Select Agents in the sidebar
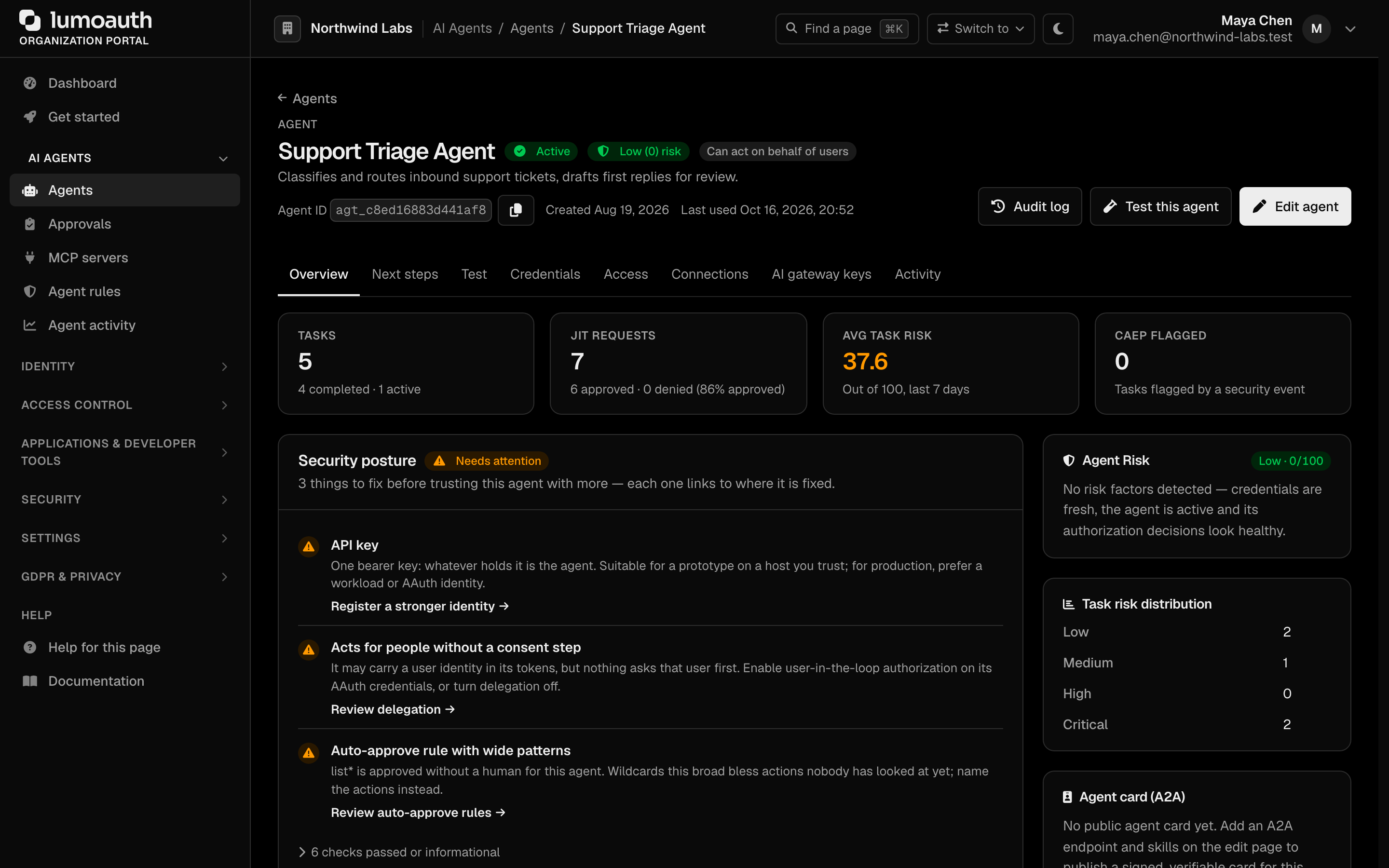This screenshot has height=868, width=1389. [x=124, y=190]
